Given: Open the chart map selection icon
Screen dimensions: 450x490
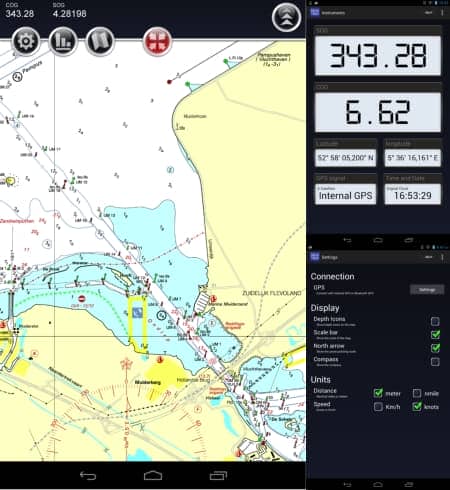Looking at the screenshot, I should pos(100,42).
